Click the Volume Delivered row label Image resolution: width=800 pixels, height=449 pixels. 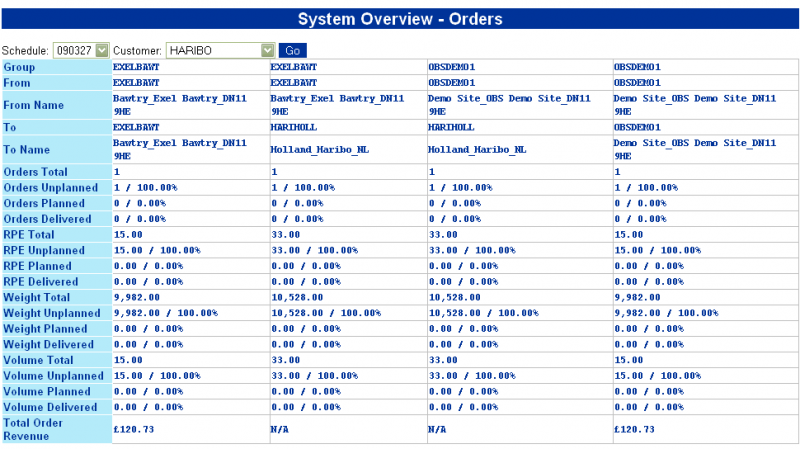50,407
